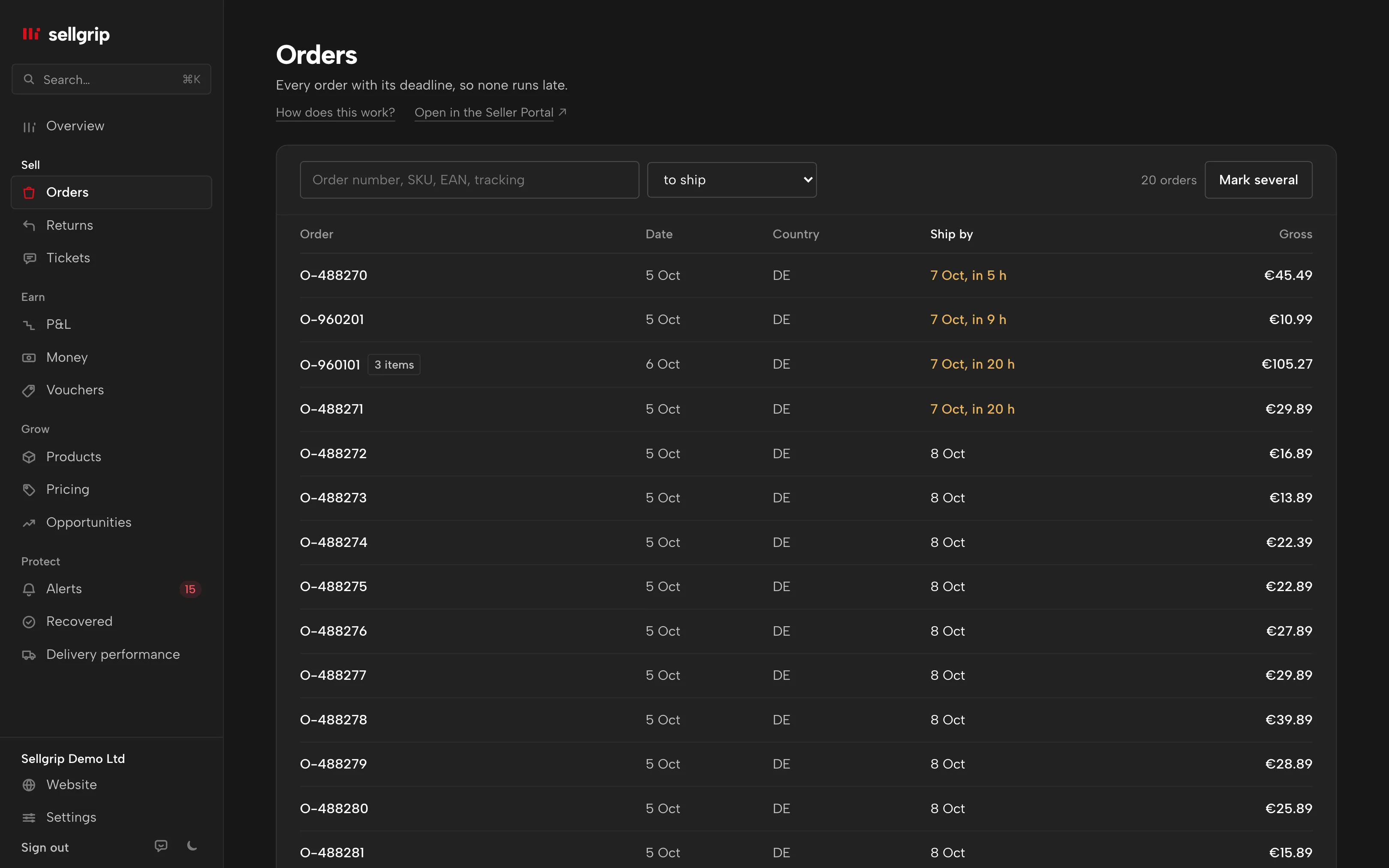This screenshot has height=868, width=1389.
Task: Open order O-488280
Action: point(334,808)
